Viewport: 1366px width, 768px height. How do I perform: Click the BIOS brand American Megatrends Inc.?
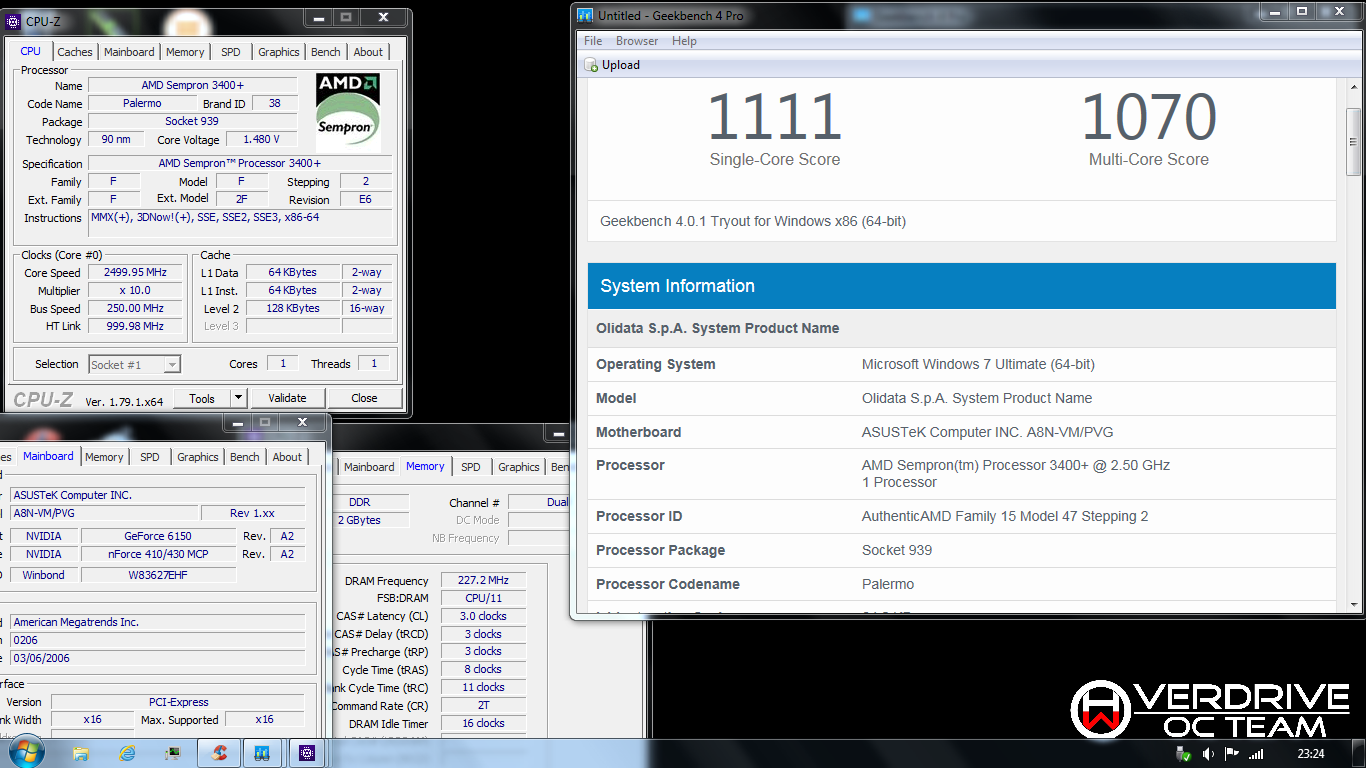(157, 622)
